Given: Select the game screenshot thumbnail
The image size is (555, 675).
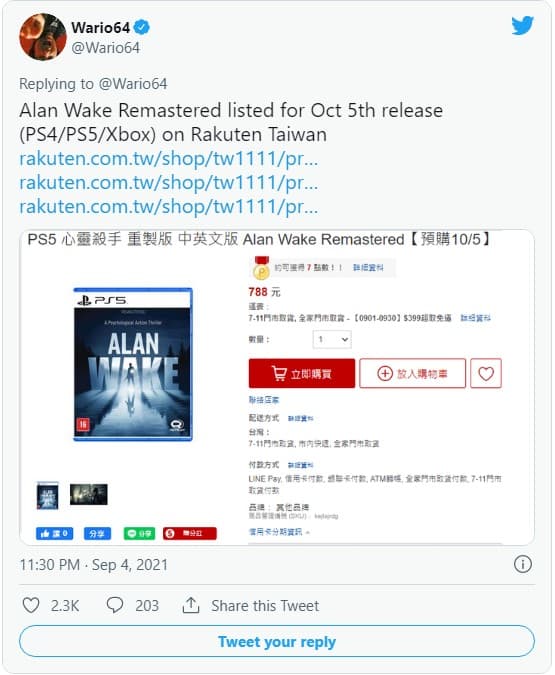Looking at the screenshot, I should coord(89,494).
